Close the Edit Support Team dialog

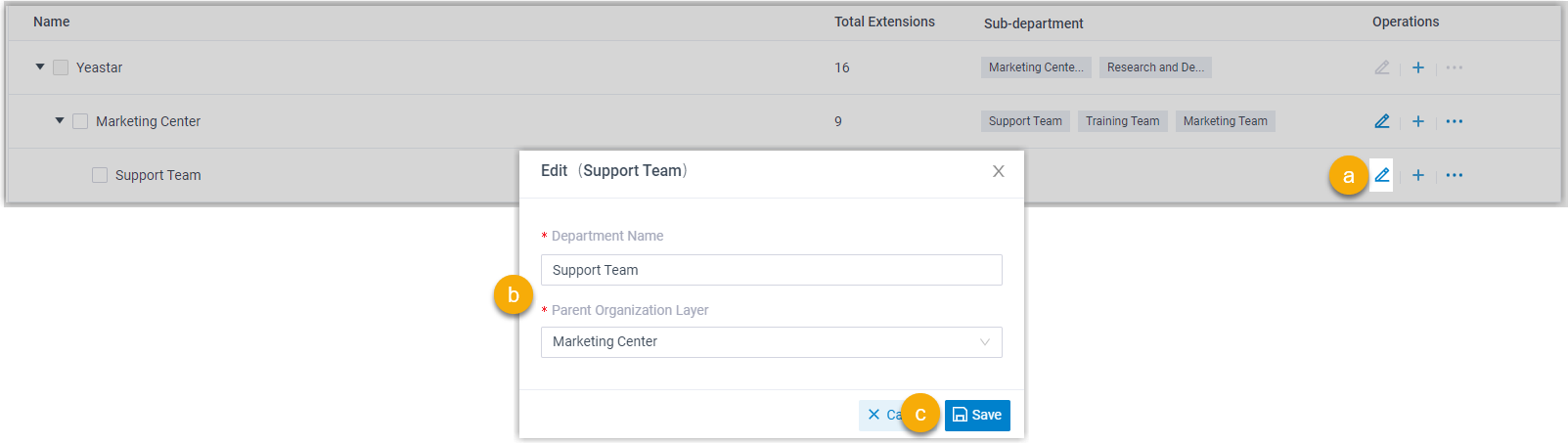998,171
